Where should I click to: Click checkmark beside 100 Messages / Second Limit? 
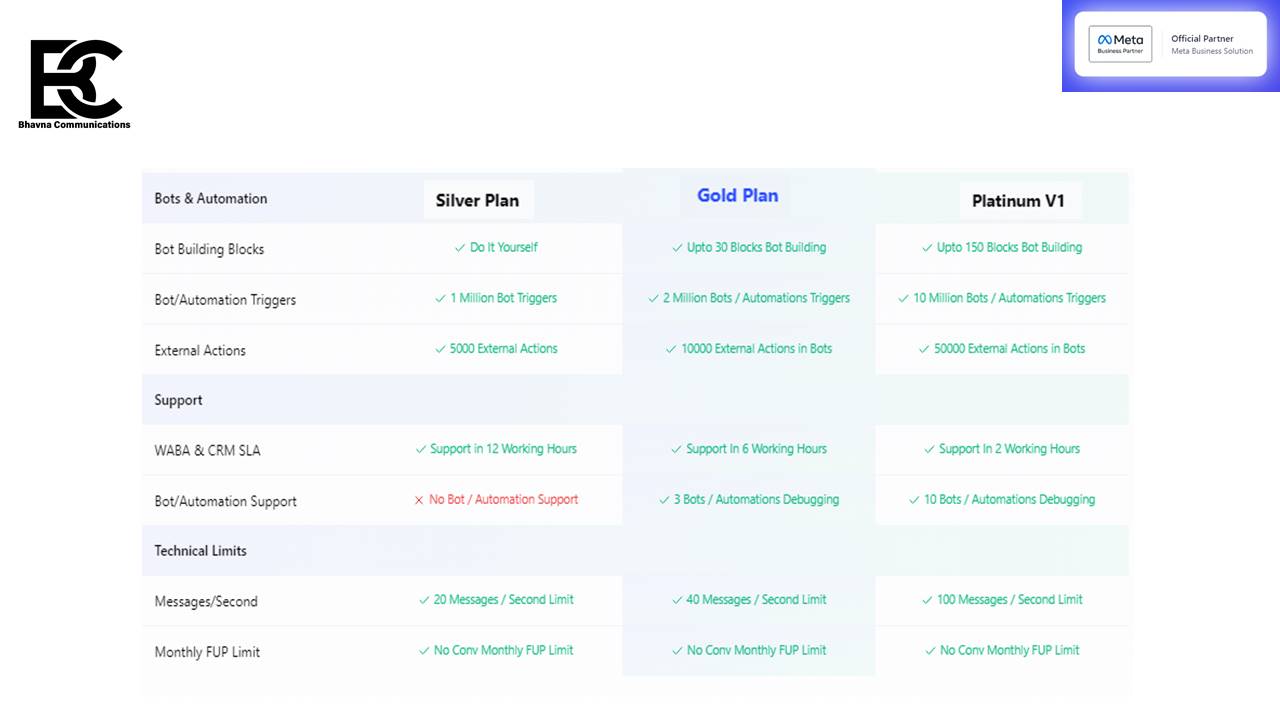[x=927, y=600]
